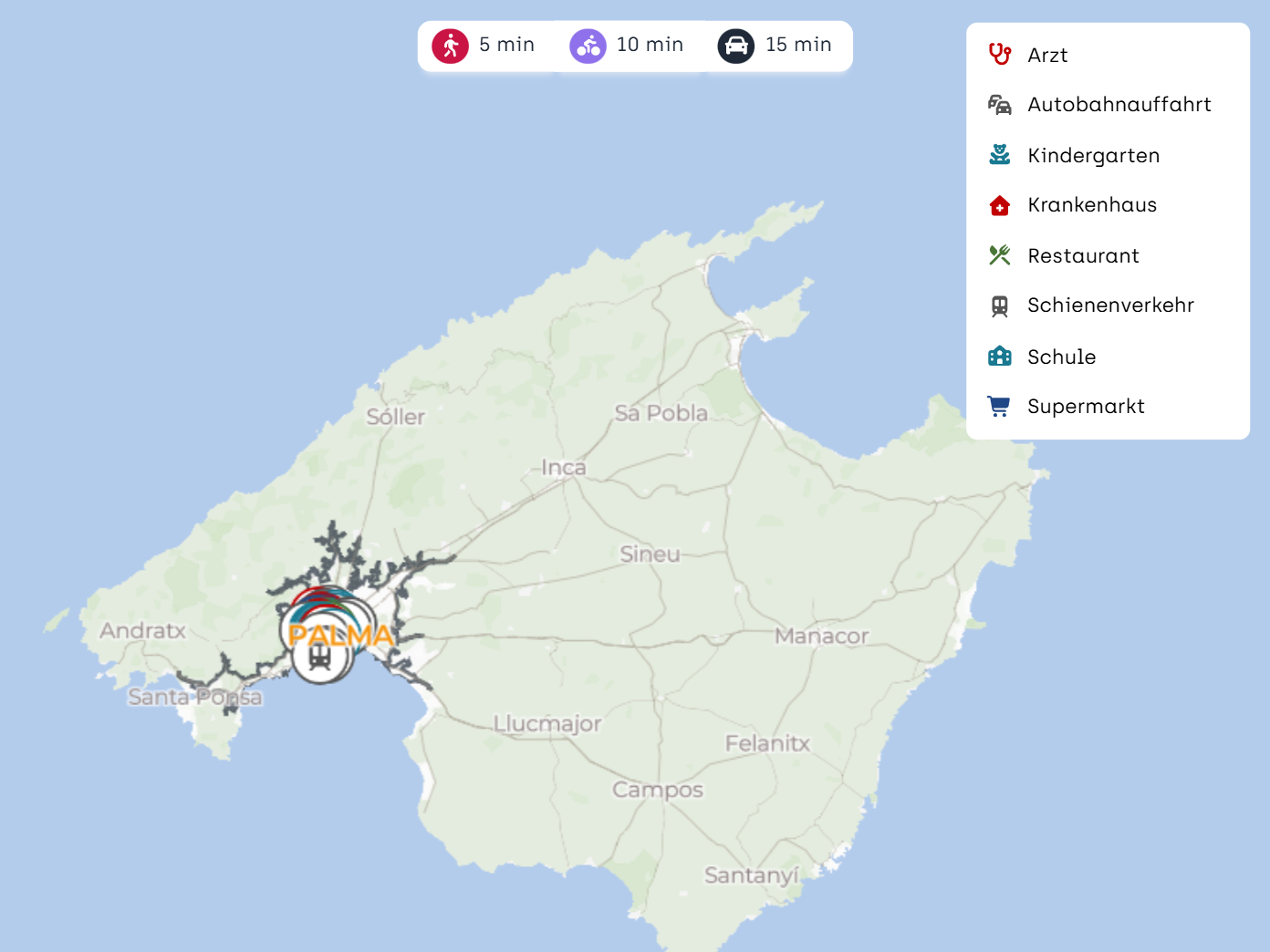Toggle the Kindergarten category label
1270x952 pixels.
[x=1093, y=156]
